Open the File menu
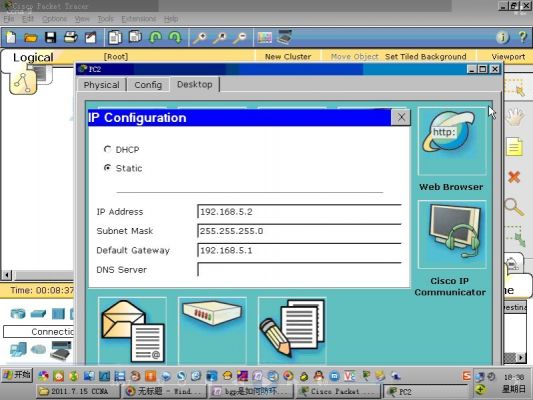533x400 pixels. [x=9, y=19]
